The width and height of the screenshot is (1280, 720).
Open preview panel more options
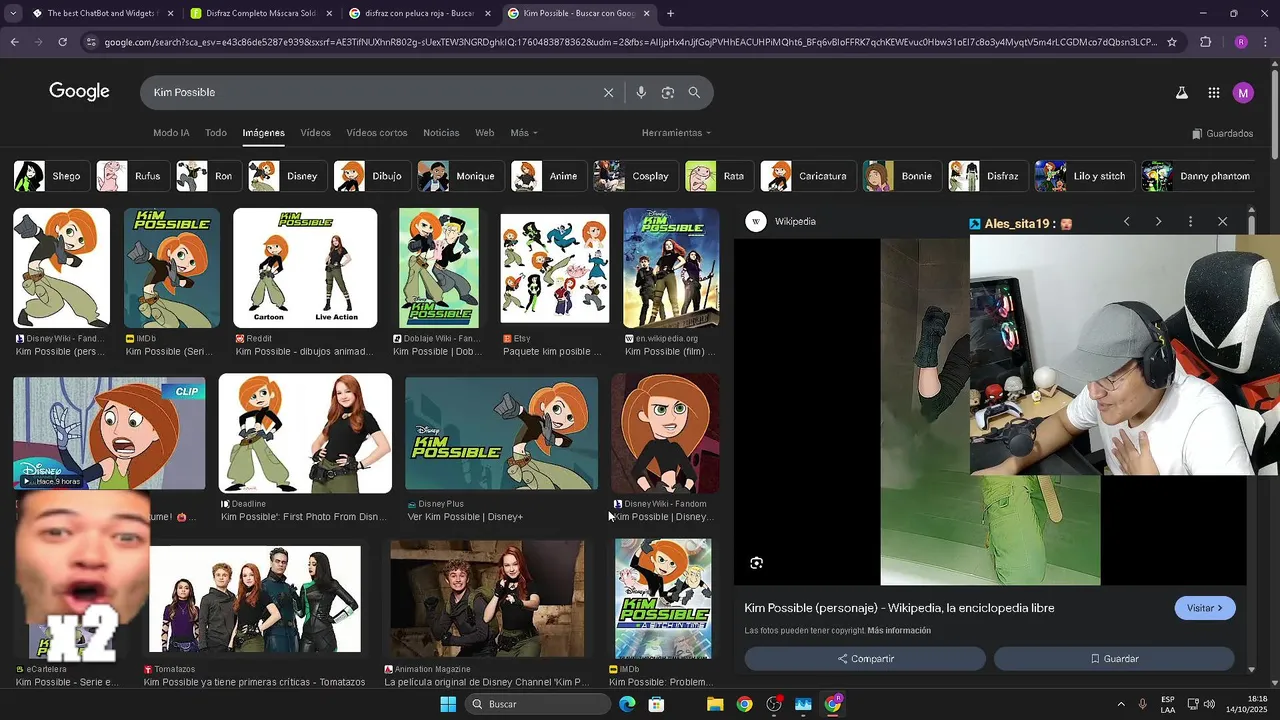pyautogui.click(x=1190, y=221)
